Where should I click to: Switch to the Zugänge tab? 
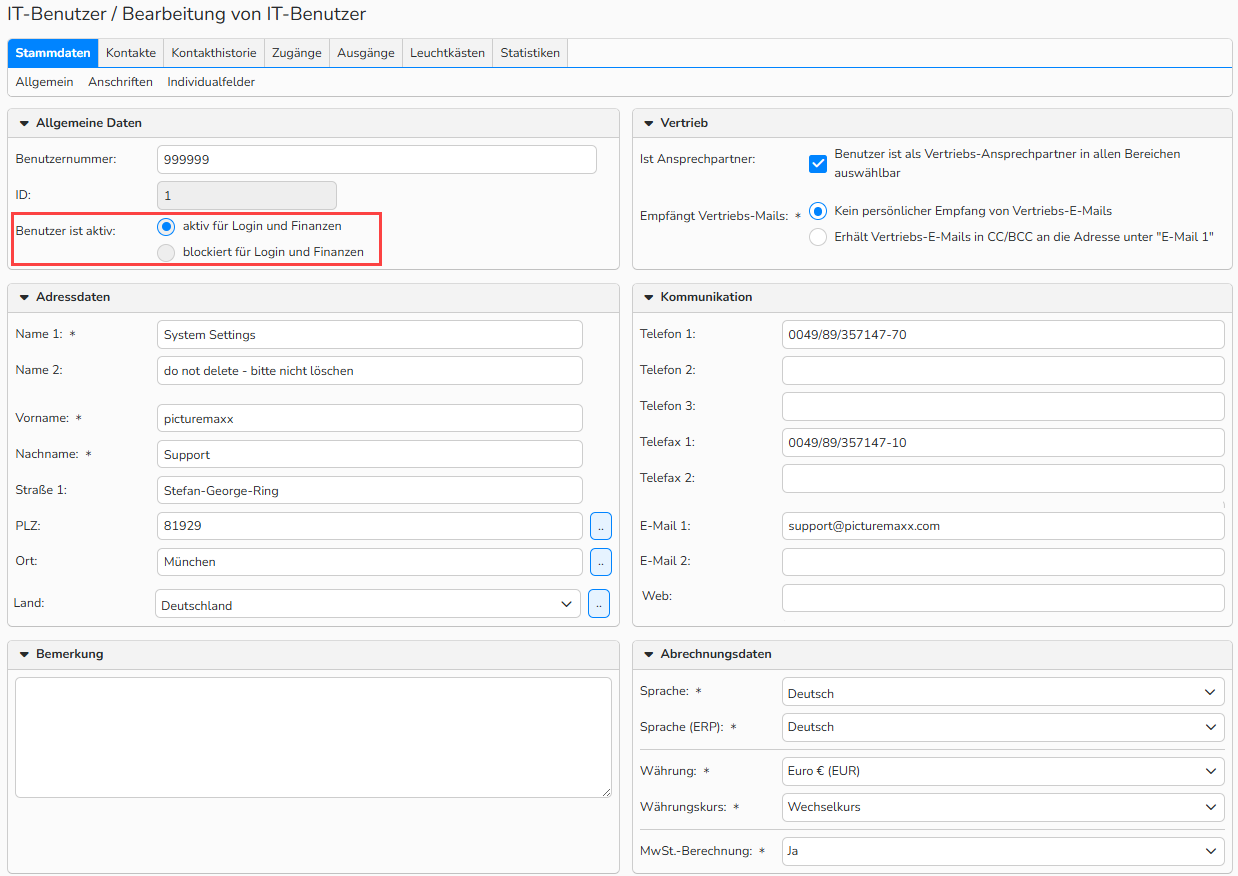coord(297,53)
